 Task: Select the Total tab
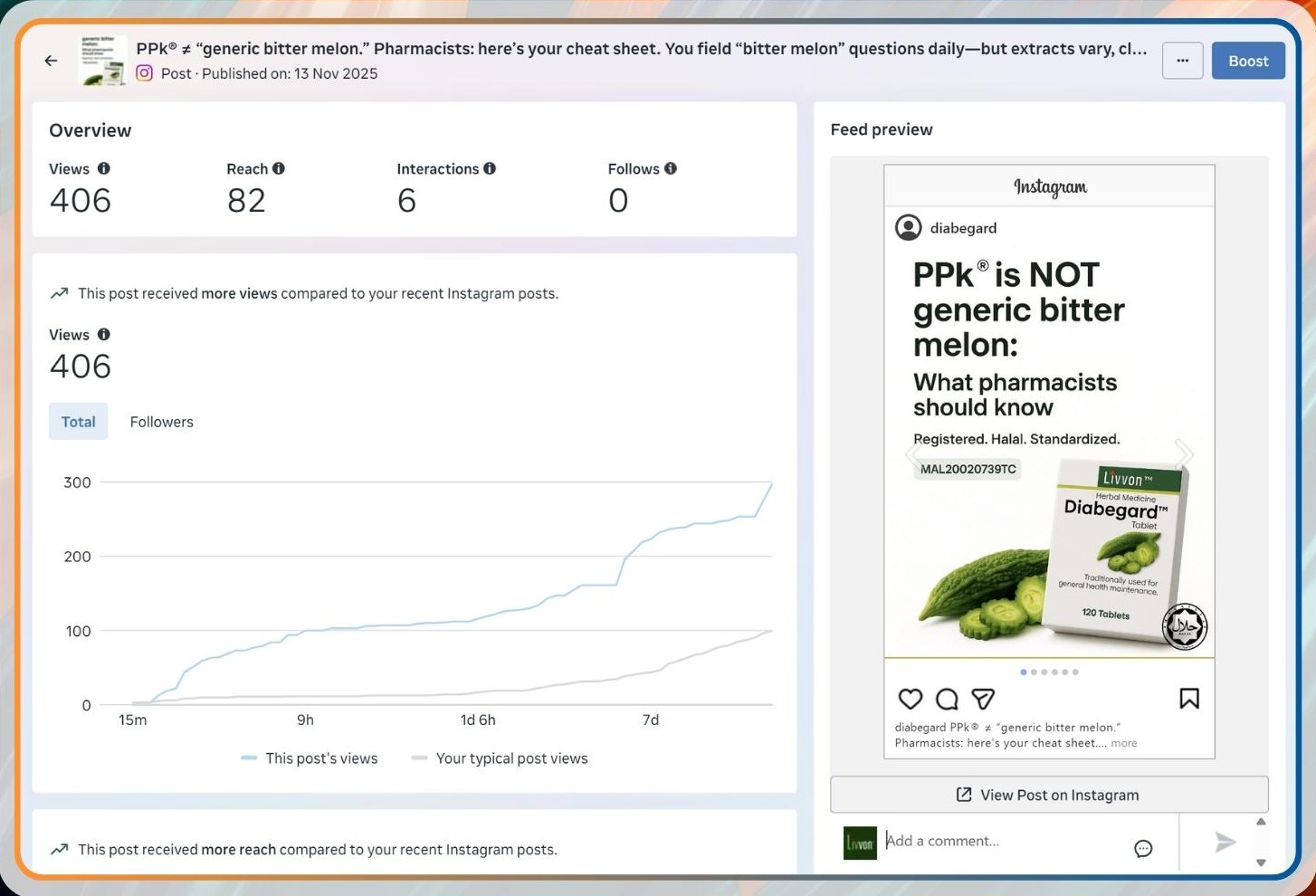click(x=78, y=422)
